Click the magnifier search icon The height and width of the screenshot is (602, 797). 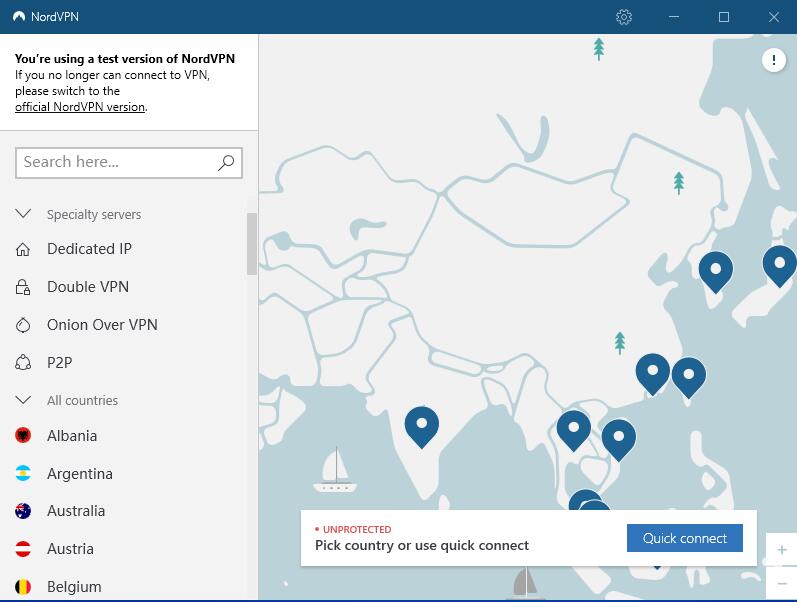tap(226, 163)
